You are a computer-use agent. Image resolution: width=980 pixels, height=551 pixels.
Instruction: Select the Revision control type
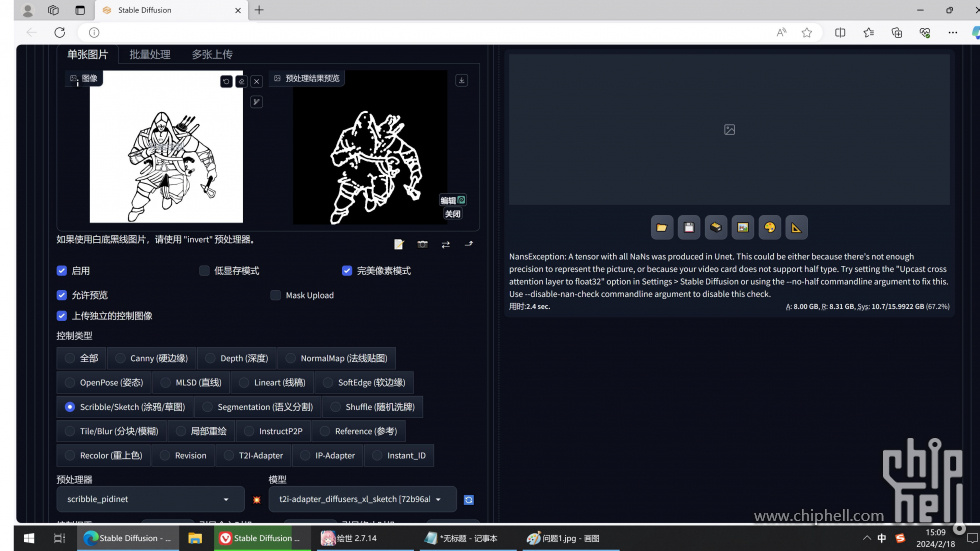(183, 455)
